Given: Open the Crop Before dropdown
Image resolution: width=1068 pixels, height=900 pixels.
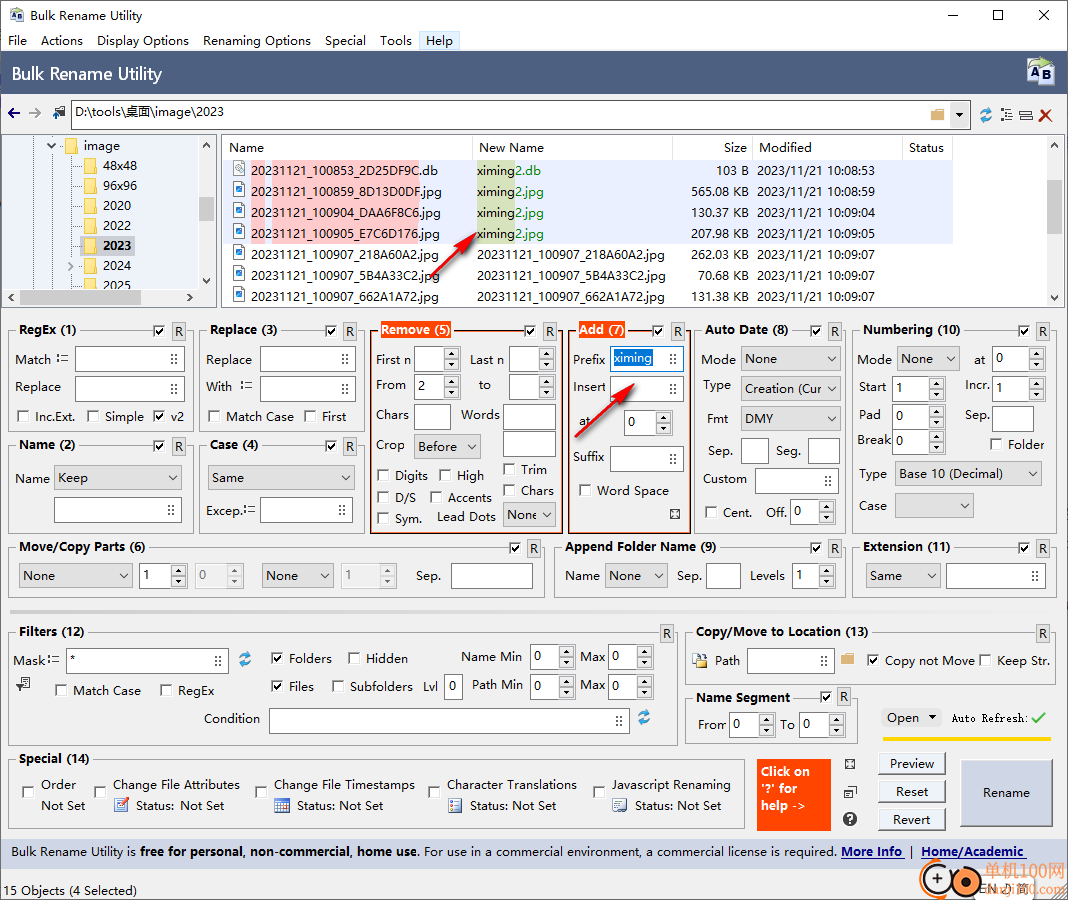Looking at the screenshot, I should (x=447, y=446).
